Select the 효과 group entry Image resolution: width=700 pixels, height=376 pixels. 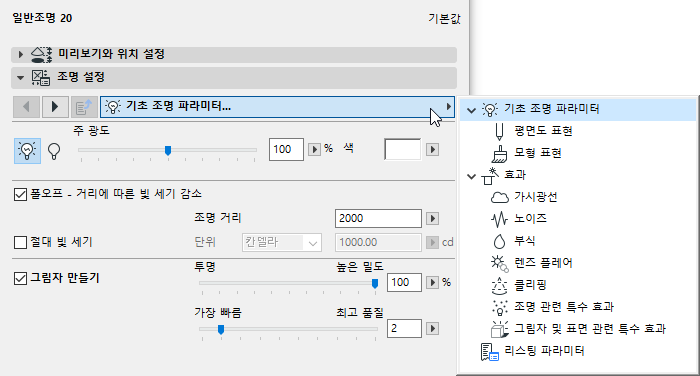[515, 175]
